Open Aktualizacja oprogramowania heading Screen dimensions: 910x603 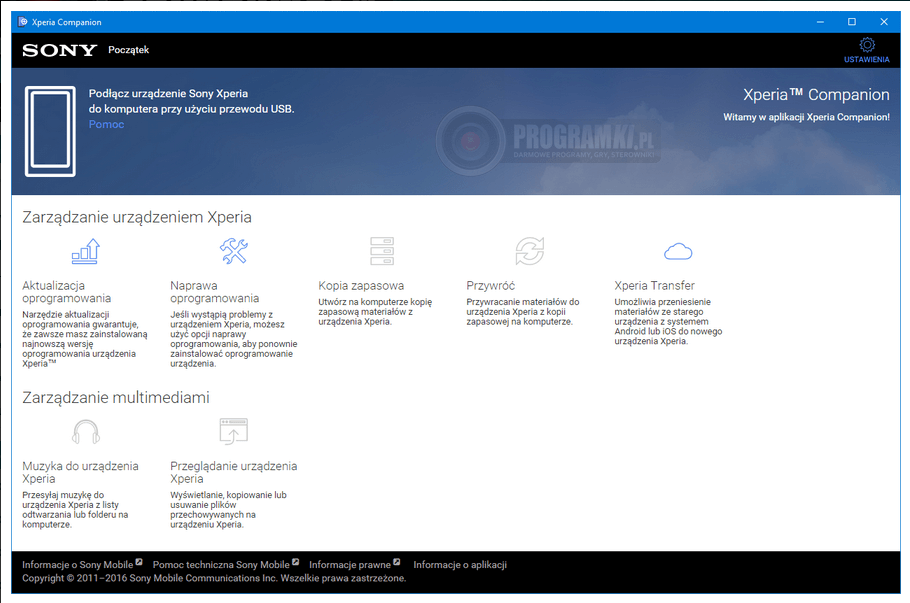(x=66, y=292)
